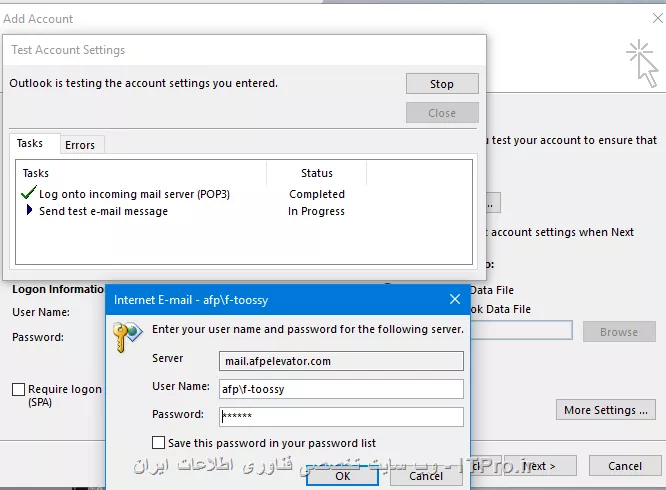Select the "Send test e-mail message" row
The height and width of the screenshot is (490, 666).
coord(183,211)
